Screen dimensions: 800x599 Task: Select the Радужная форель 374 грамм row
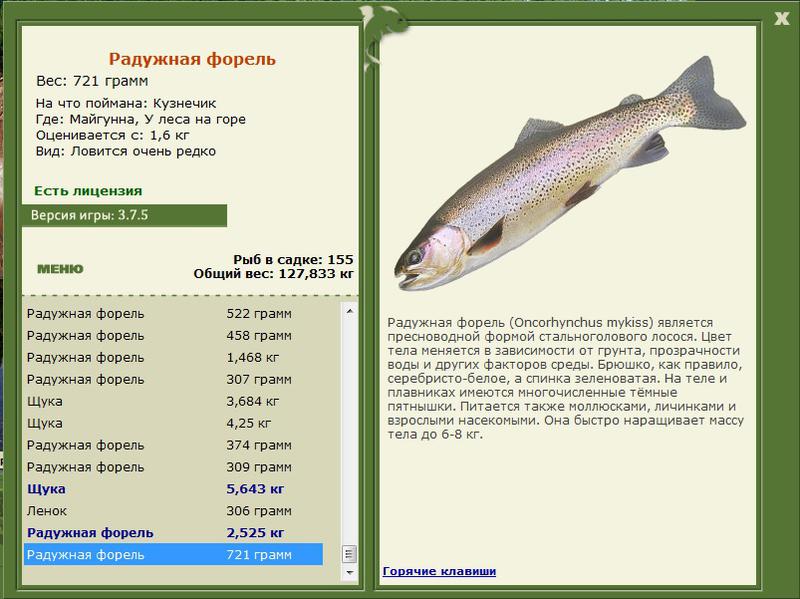click(173, 445)
